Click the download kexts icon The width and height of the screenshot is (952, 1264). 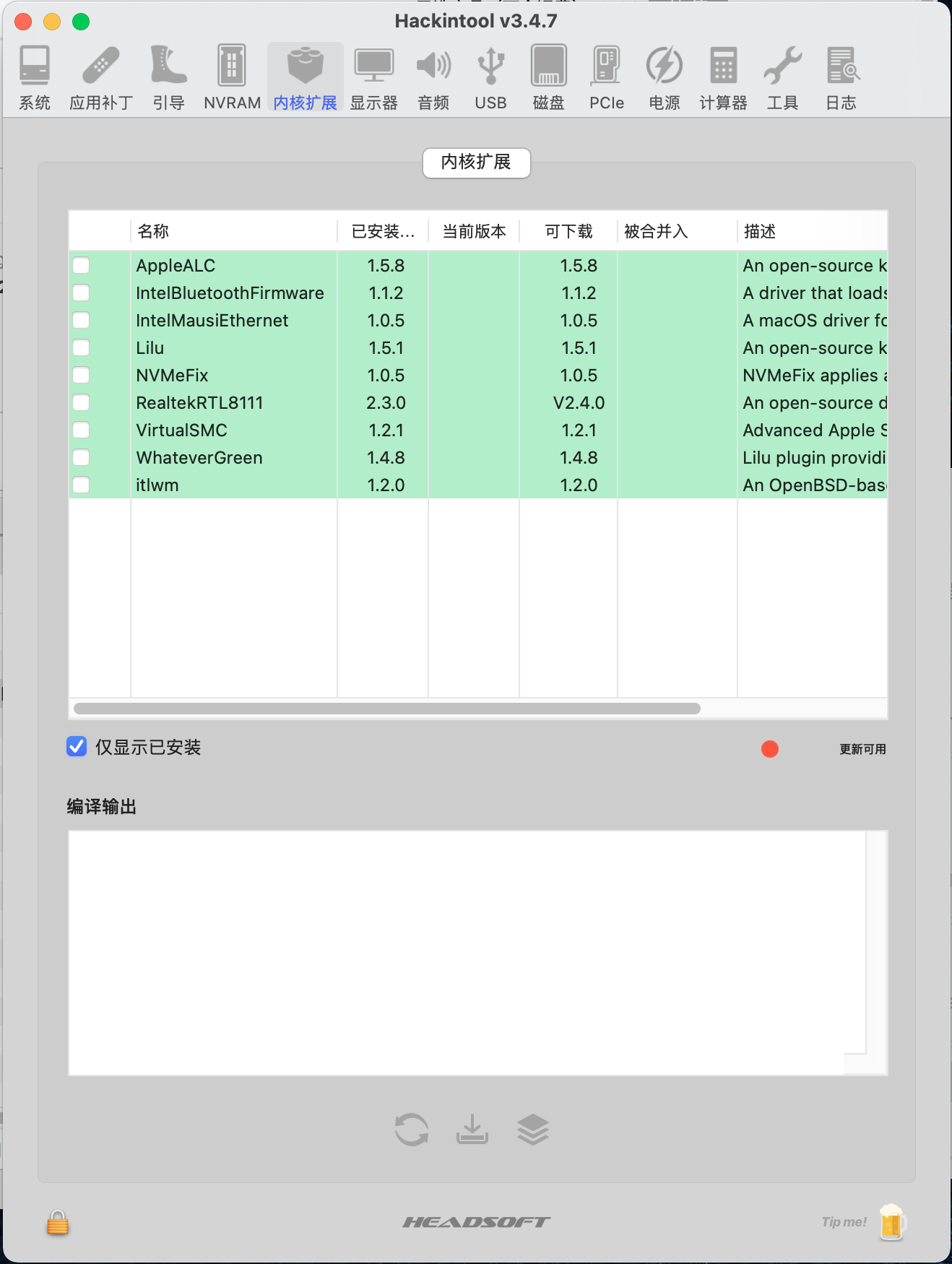472,1130
